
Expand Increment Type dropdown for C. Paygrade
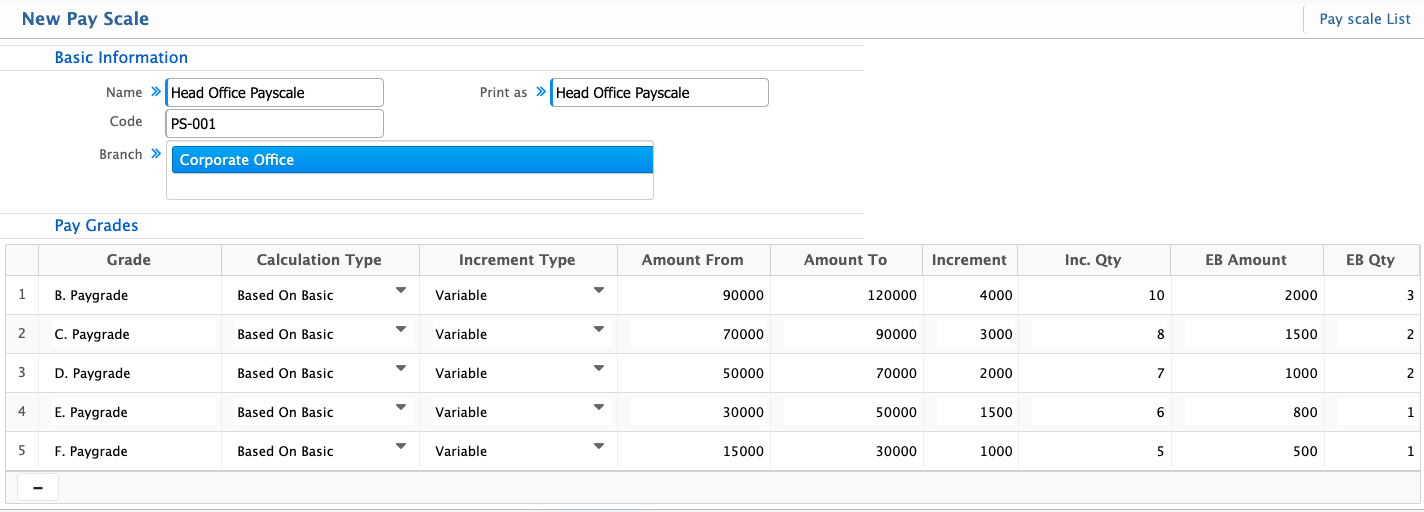(599, 329)
